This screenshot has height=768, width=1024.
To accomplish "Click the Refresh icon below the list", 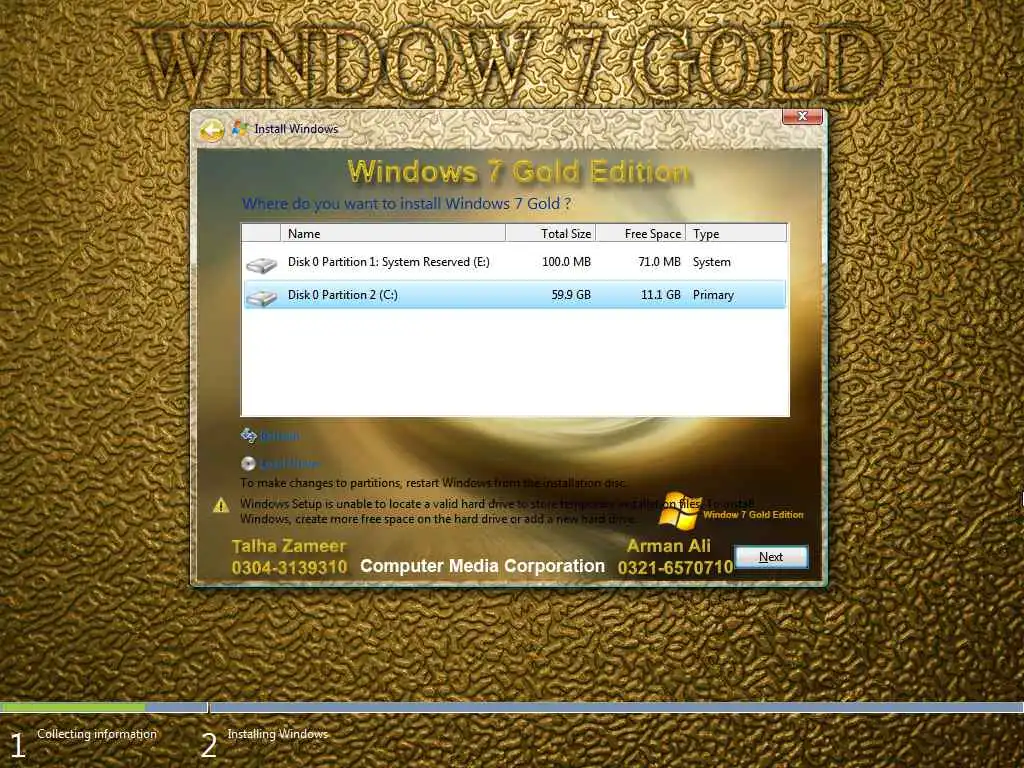I will (248, 436).
